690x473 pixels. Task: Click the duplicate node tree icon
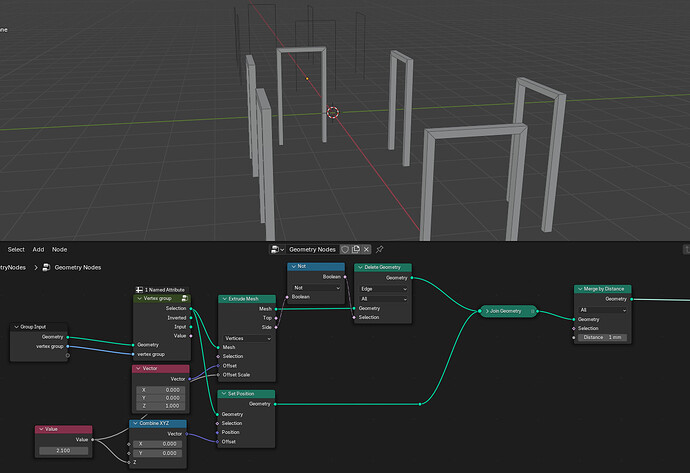tap(356, 249)
